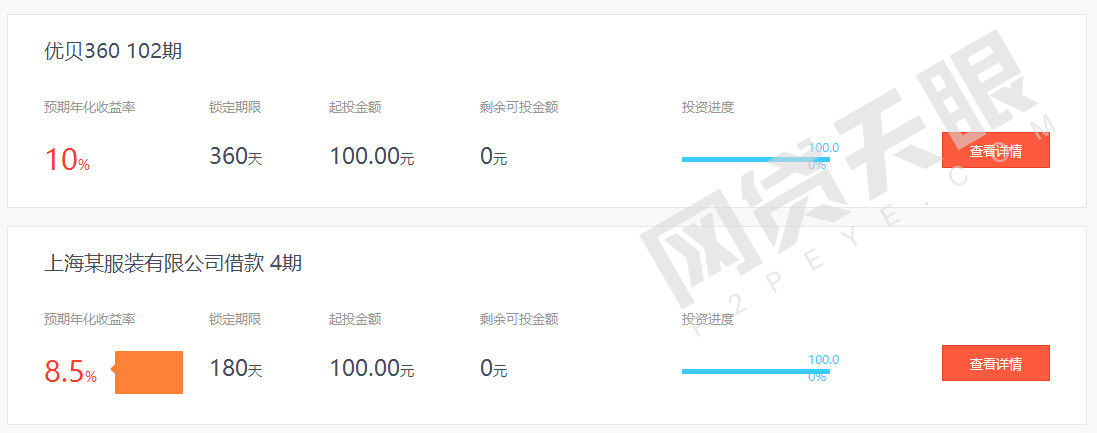Click 100.00元 minimum amount in second card

371,369
